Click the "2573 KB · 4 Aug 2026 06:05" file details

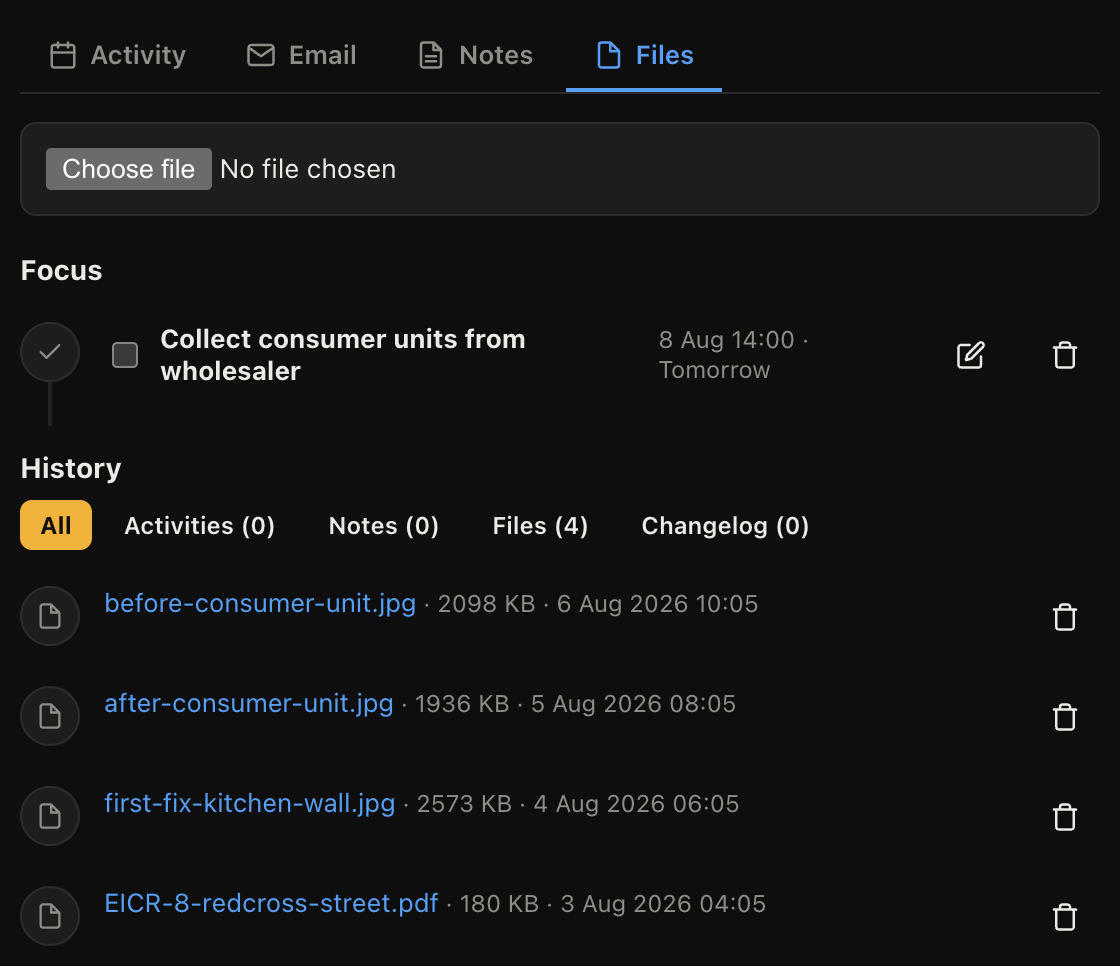point(578,804)
